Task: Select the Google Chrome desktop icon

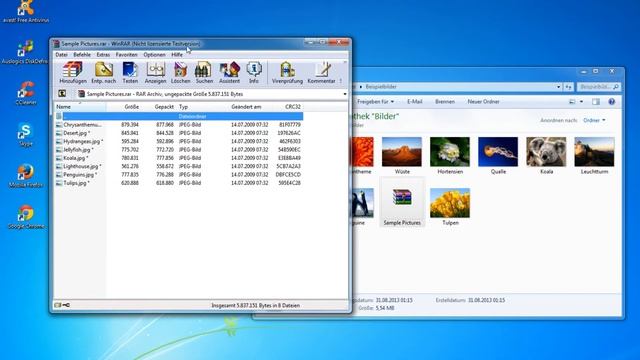Action: pos(26,217)
